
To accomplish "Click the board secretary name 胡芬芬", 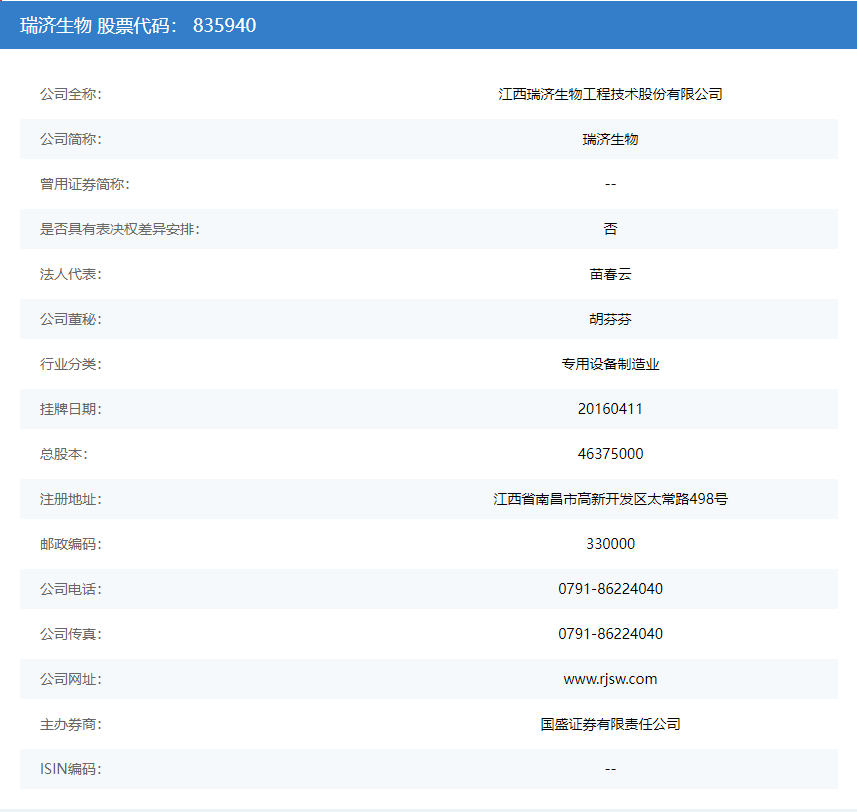I will coord(610,319).
